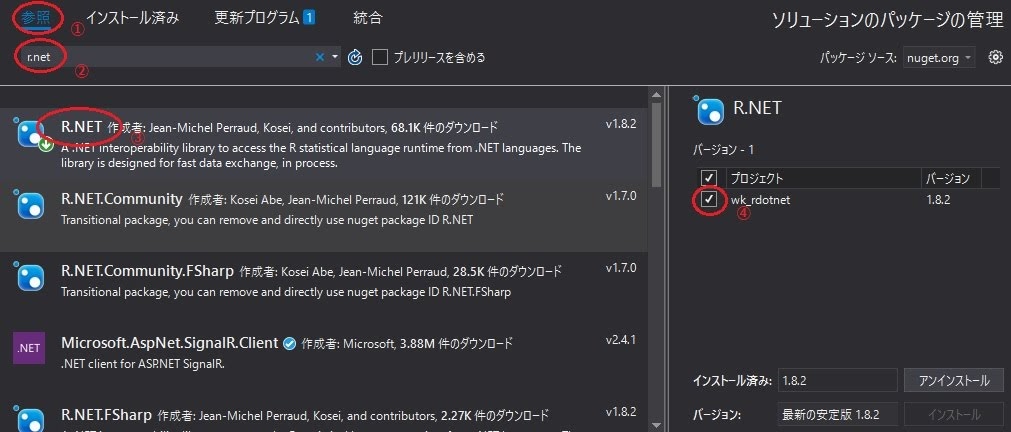The height and width of the screenshot is (432, 1011).
Task: Click the r.net search input field
Action: tap(168, 57)
